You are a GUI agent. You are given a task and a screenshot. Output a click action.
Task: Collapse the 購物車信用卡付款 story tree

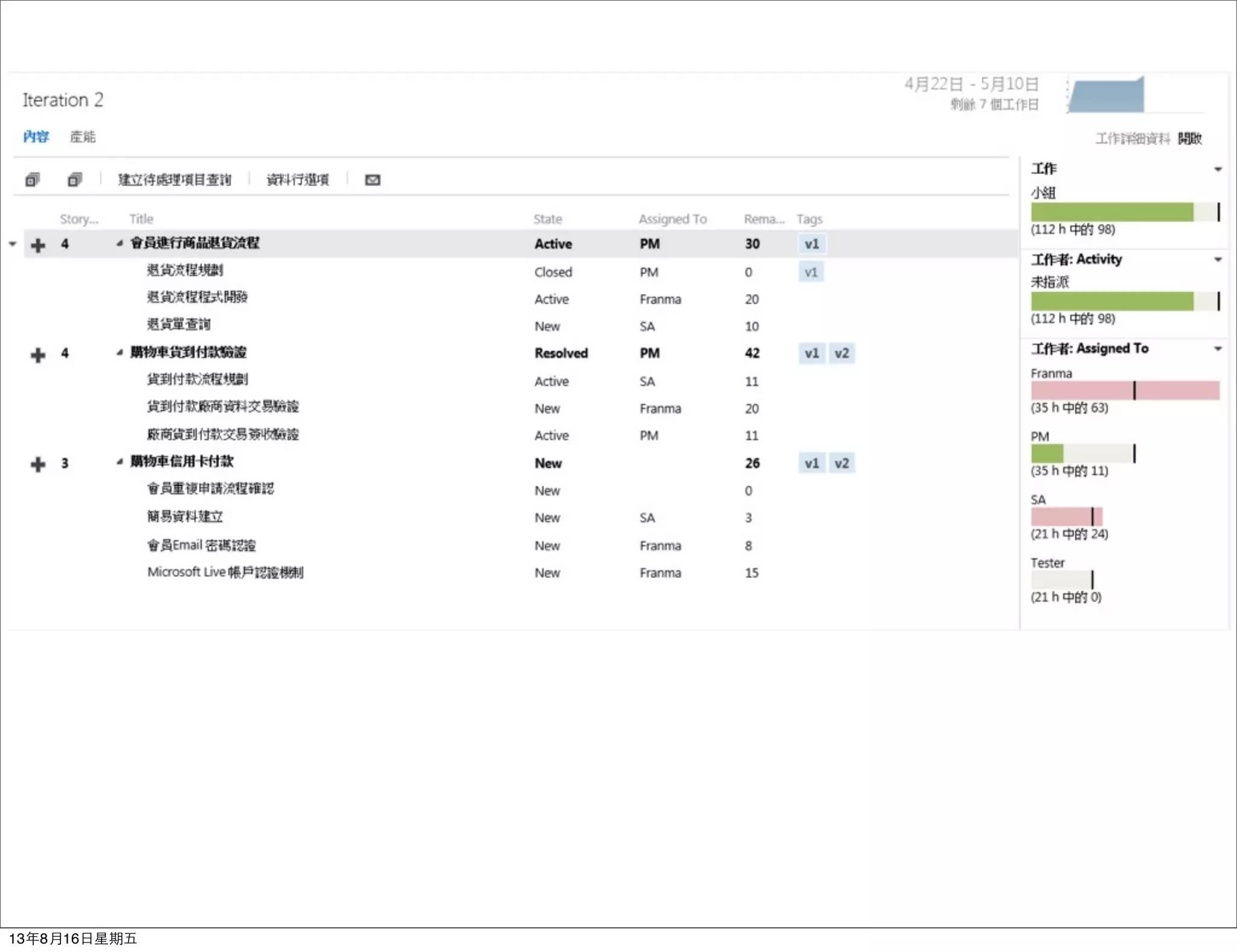pyautogui.click(x=120, y=462)
